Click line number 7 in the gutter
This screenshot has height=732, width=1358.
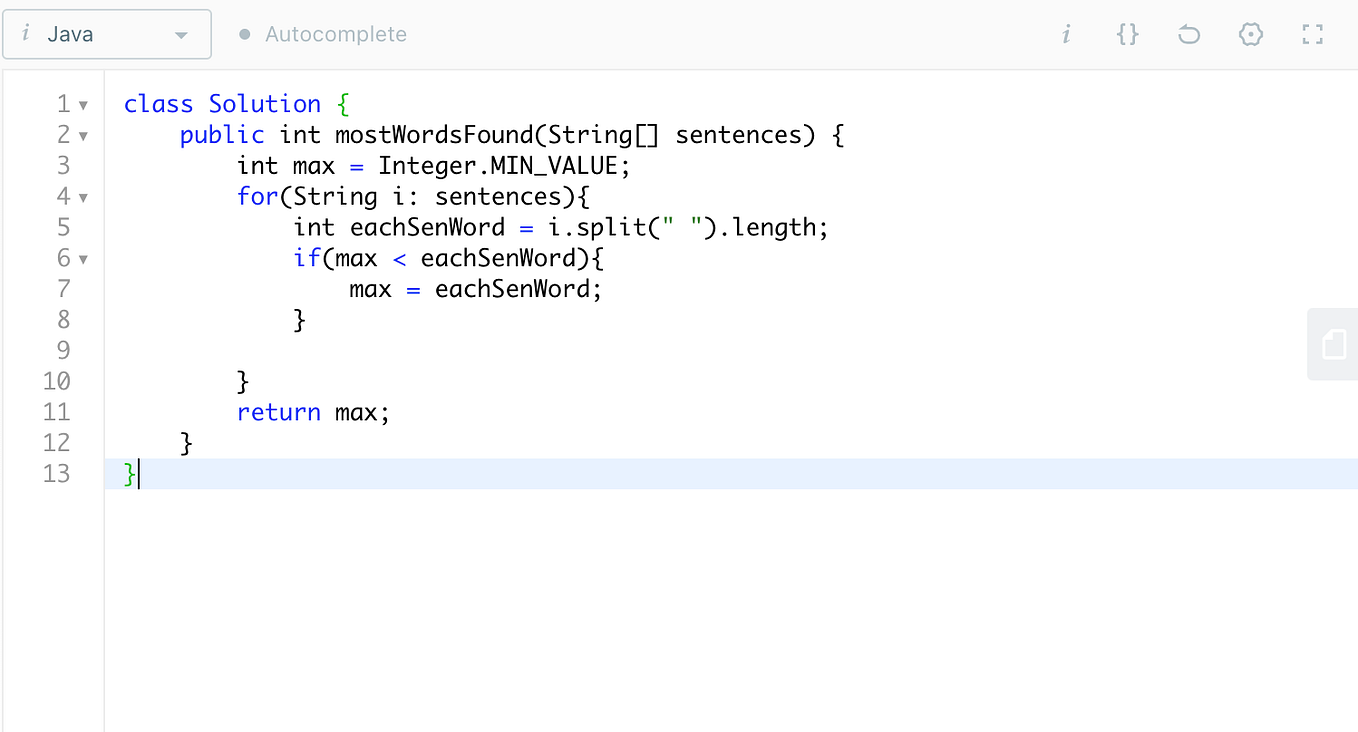tap(64, 289)
